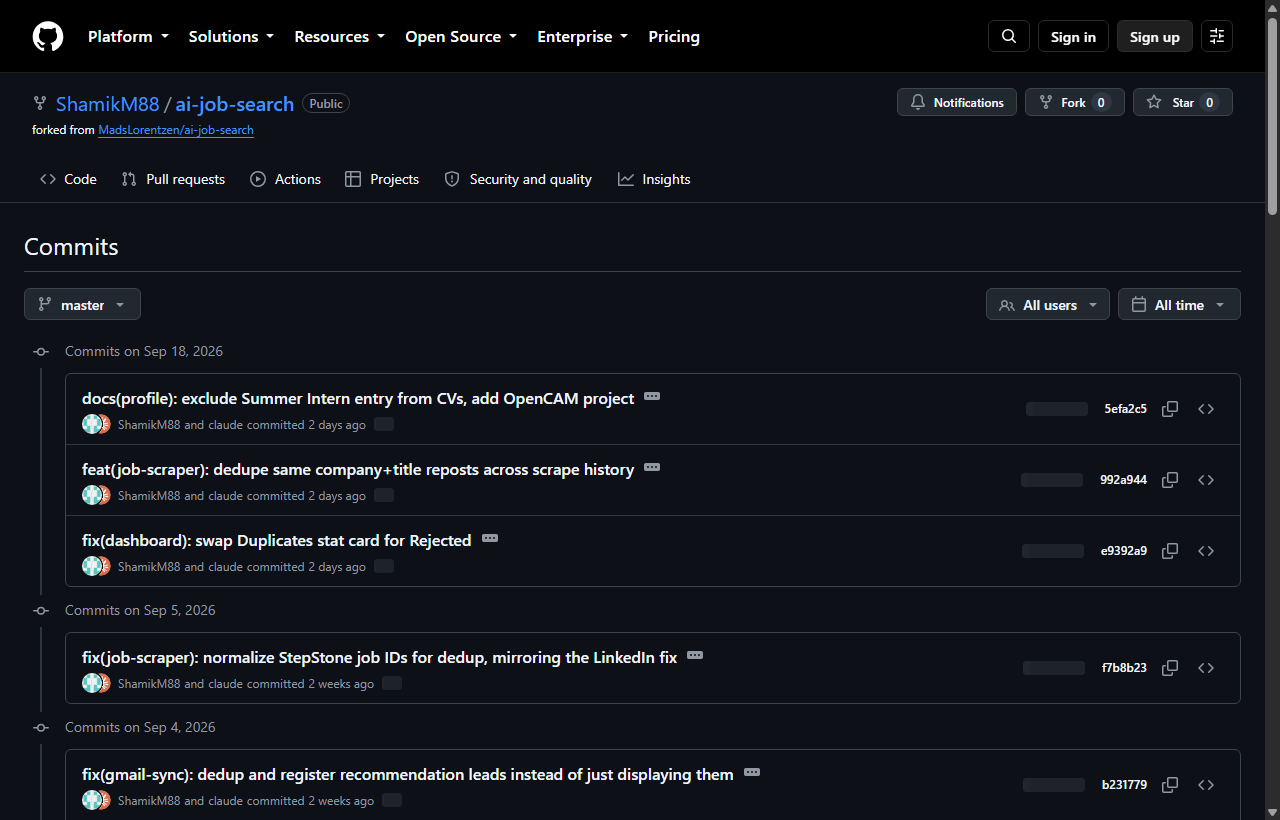Expand the Resources menu
This screenshot has height=820, width=1280.
click(339, 37)
